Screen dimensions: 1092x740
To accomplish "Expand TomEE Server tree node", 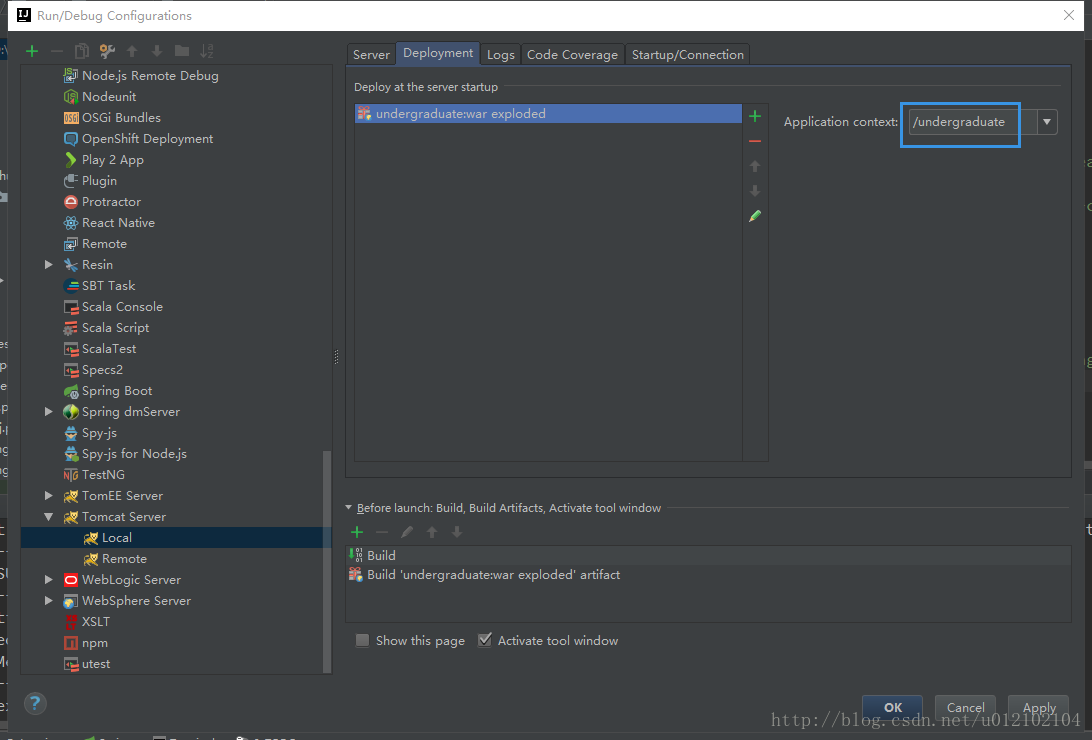I will click(x=49, y=496).
